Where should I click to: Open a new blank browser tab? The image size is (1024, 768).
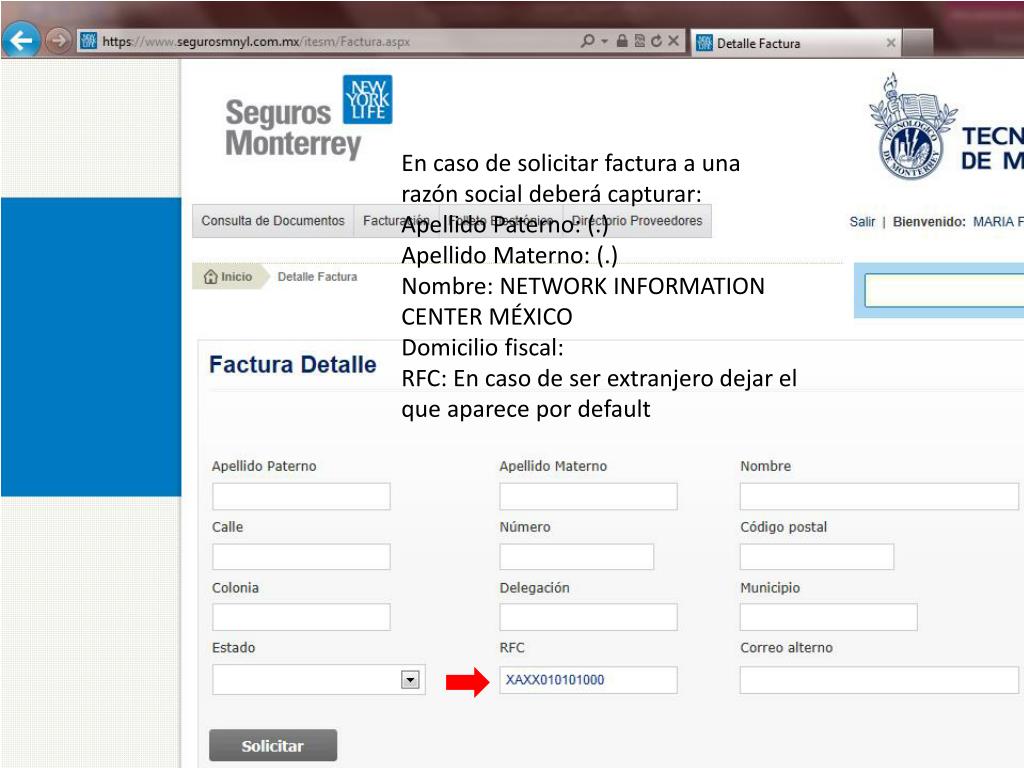point(918,43)
